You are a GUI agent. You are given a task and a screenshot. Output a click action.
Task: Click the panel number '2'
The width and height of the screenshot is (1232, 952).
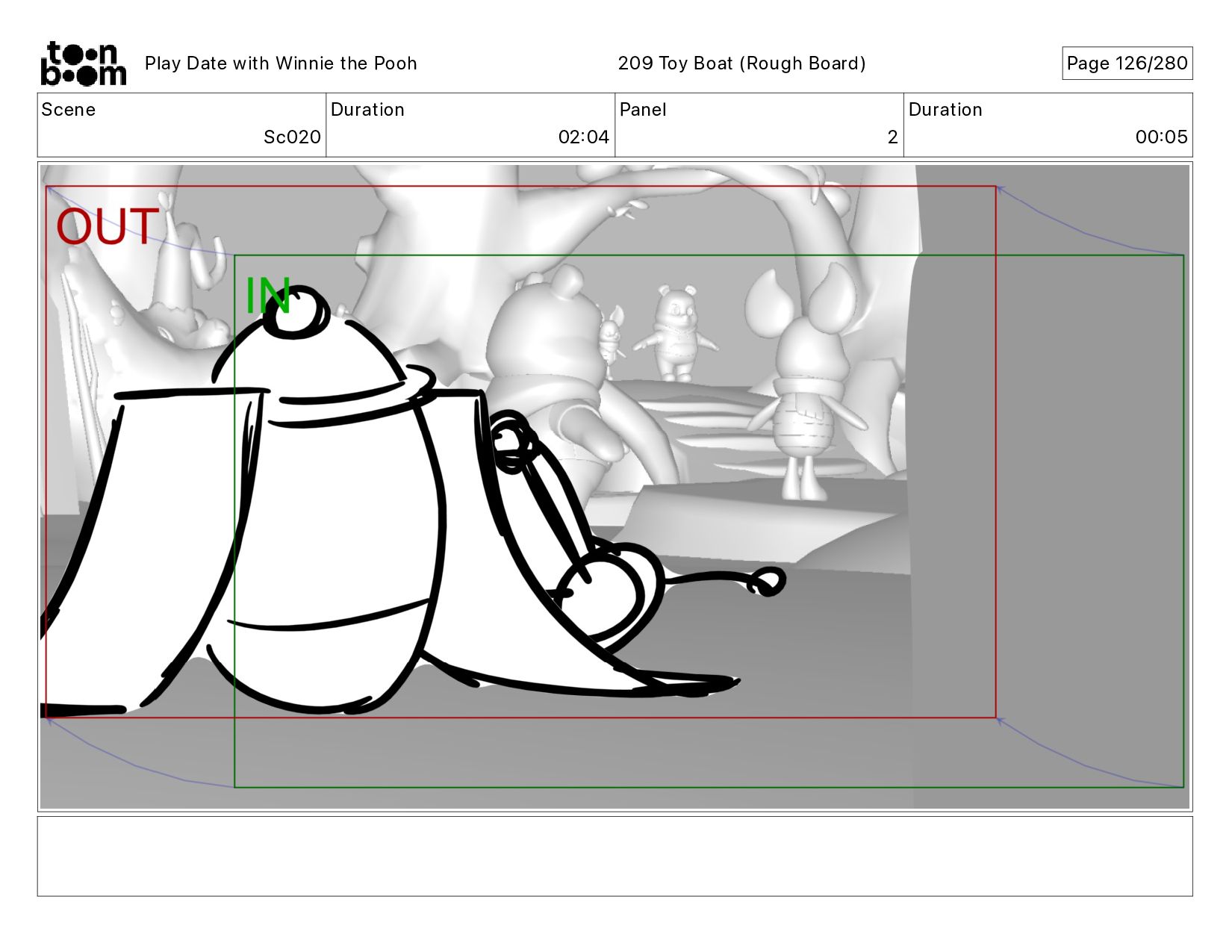(x=892, y=137)
